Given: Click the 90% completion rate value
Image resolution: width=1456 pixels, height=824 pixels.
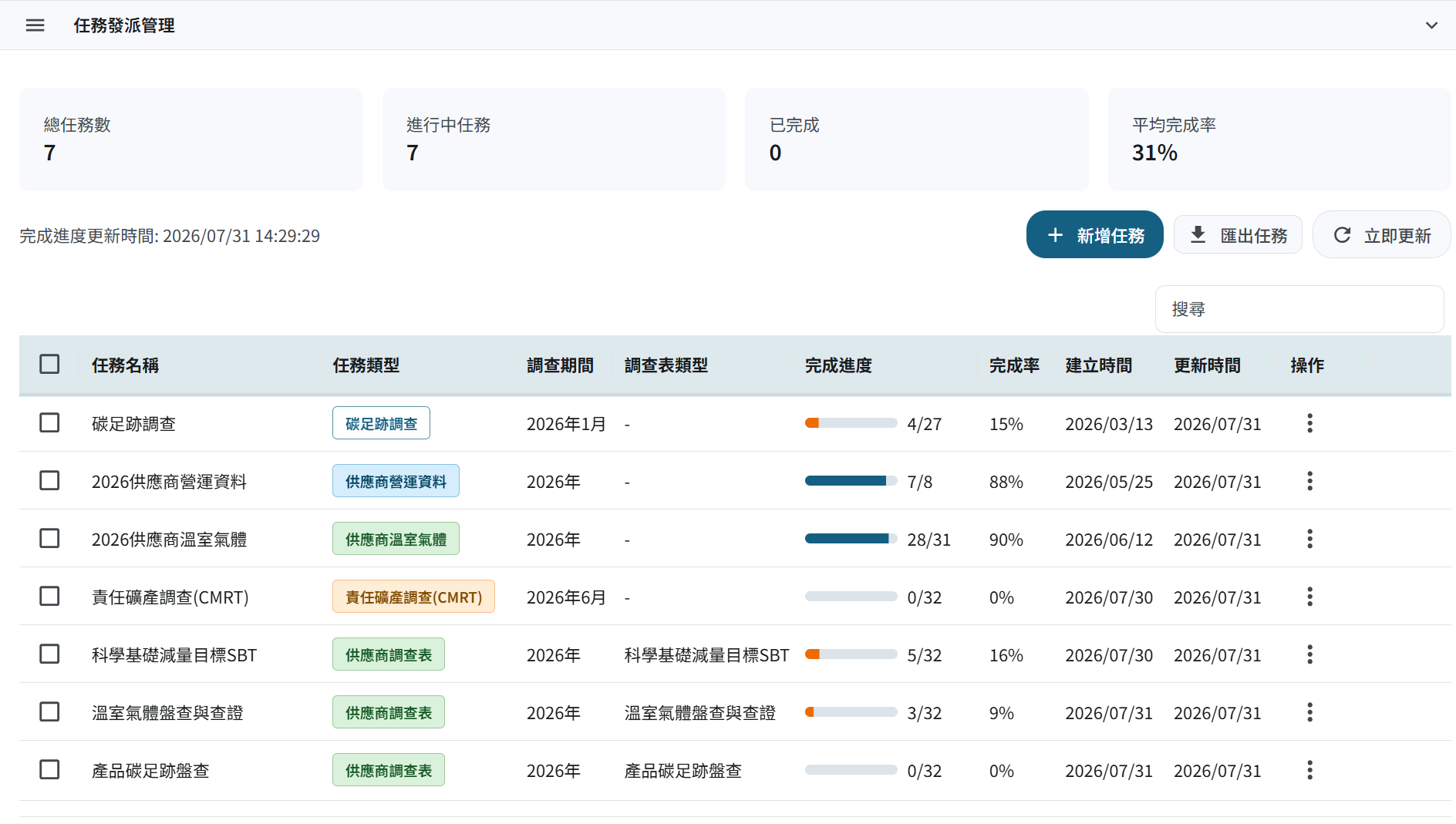Looking at the screenshot, I should coord(1006,540).
